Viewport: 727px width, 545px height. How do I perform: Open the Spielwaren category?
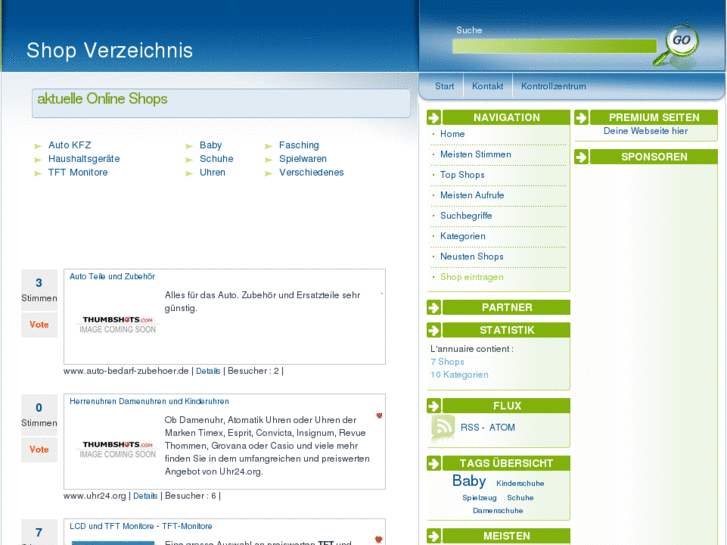click(x=303, y=159)
